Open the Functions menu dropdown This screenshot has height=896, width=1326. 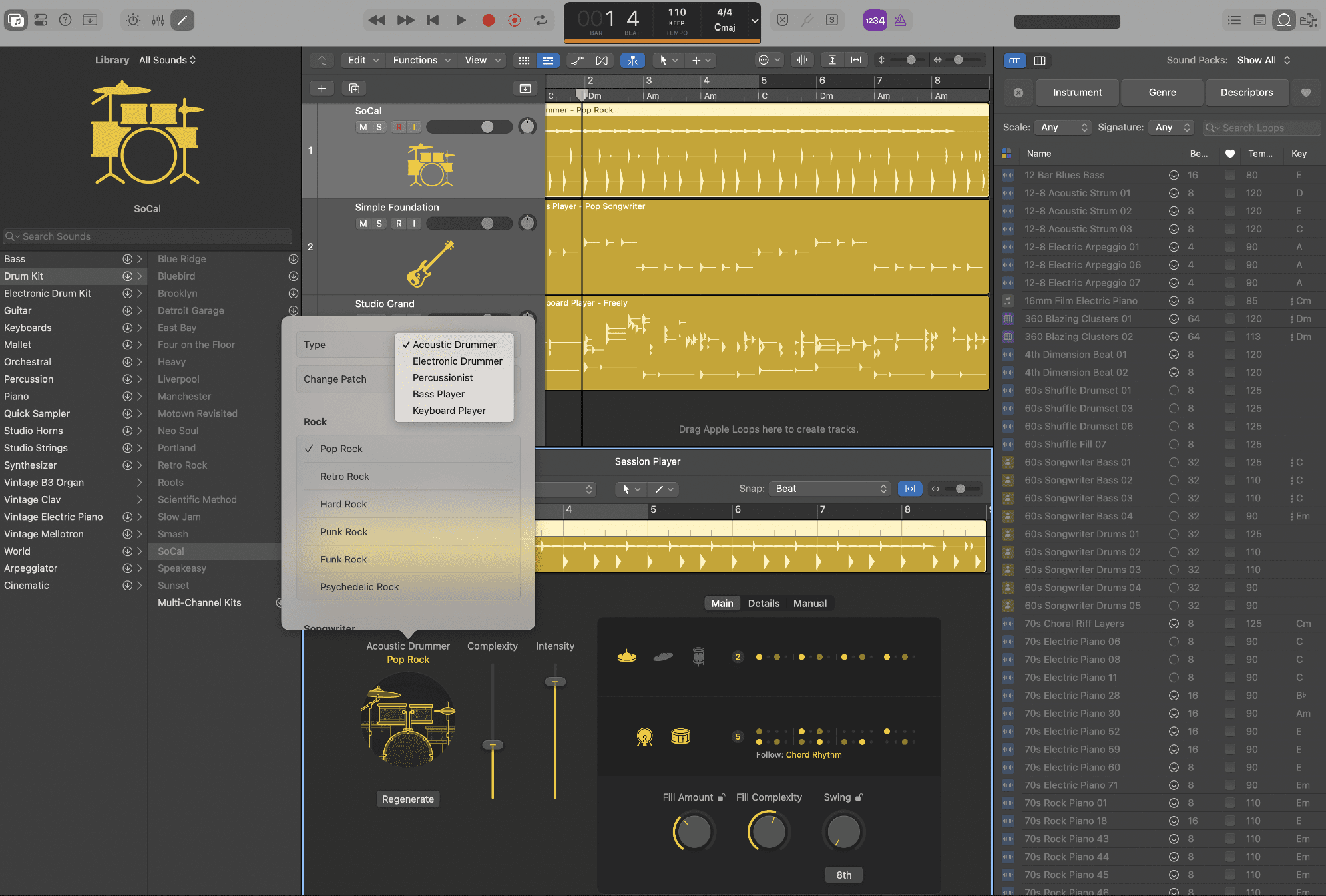[x=422, y=60]
